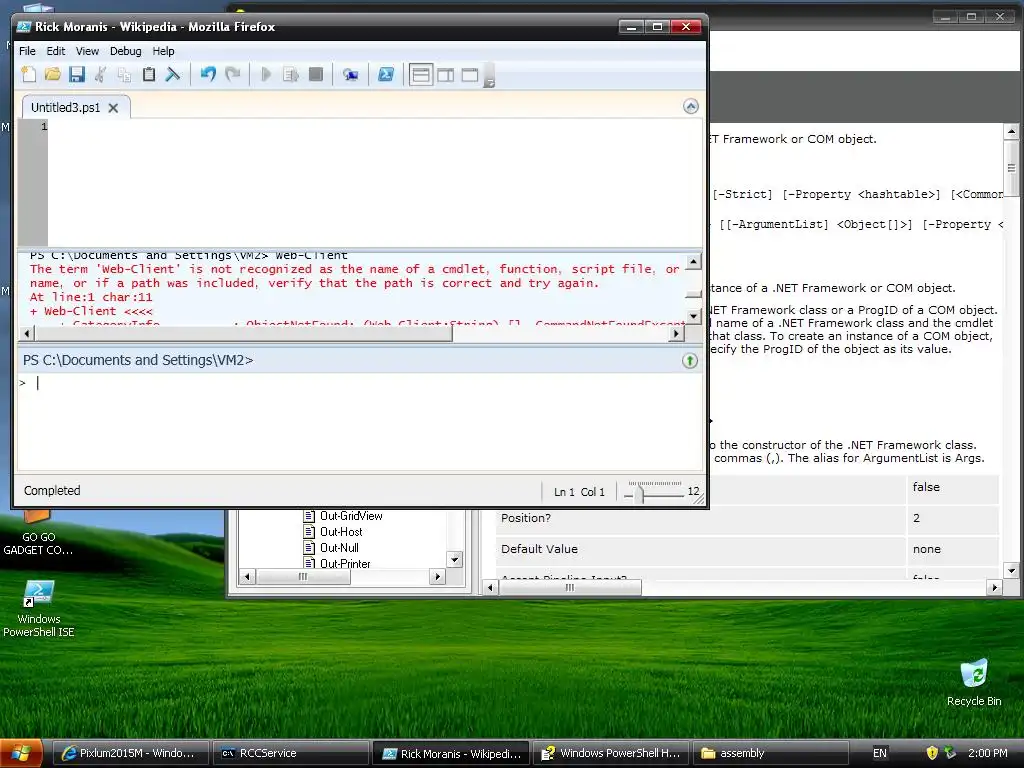The image size is (1024, 768).
Task: Start PowerShell.exe via blue console icon
Action: pos(386,74)
